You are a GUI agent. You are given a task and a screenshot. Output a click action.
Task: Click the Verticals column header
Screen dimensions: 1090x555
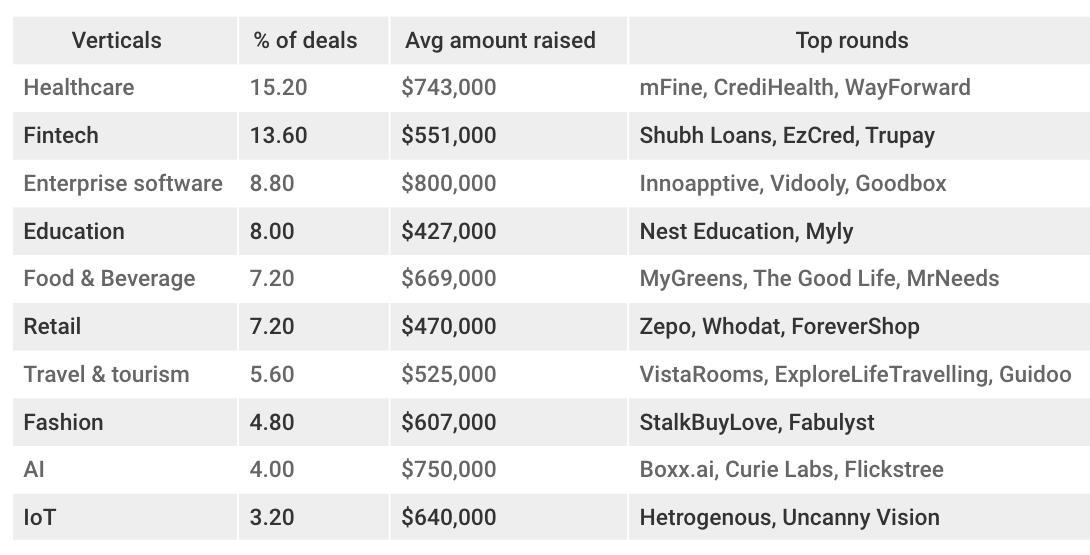point(116,41)
